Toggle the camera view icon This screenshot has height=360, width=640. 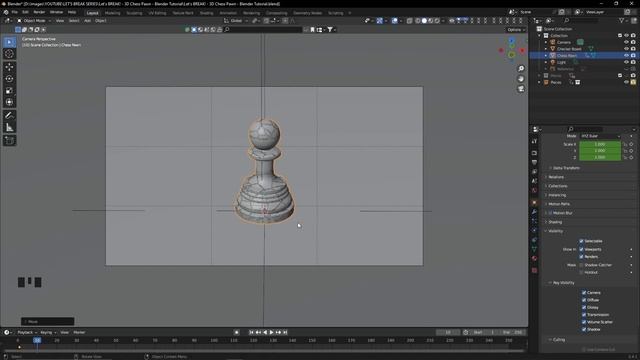521,89
